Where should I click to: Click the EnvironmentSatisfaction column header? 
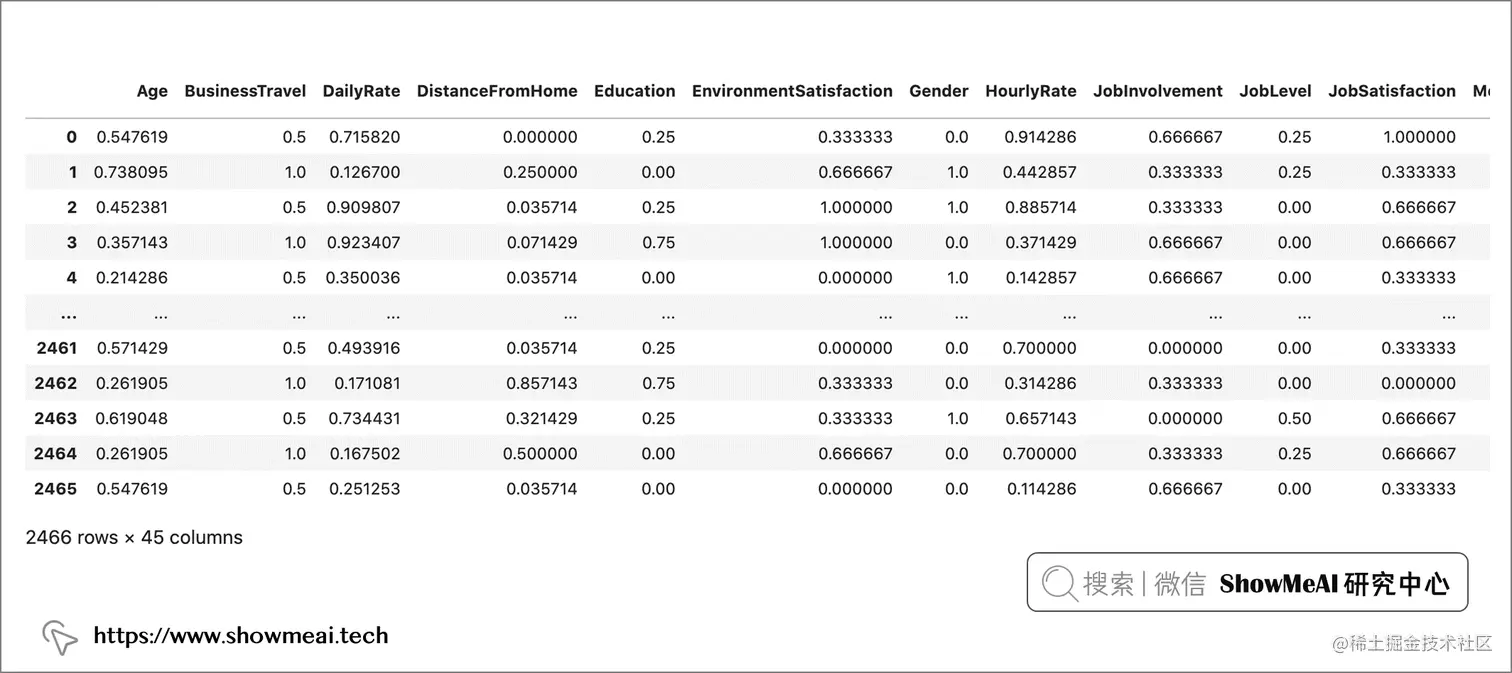[x=792, y=91]
